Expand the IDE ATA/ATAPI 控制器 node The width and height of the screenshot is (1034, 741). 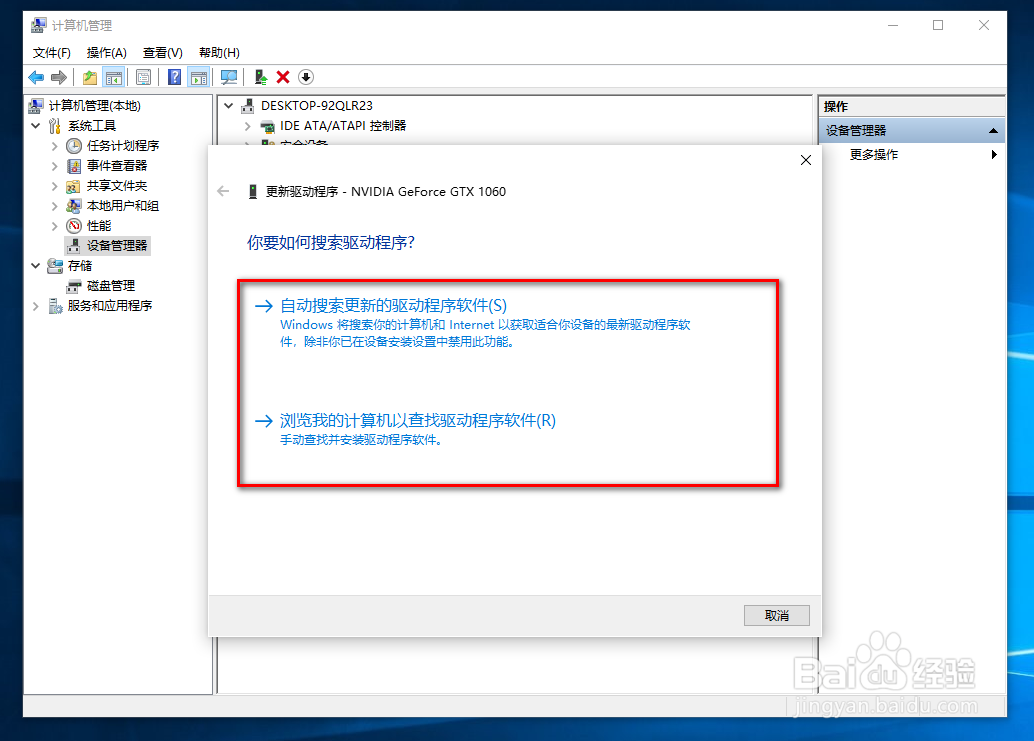tap(247, 126)
